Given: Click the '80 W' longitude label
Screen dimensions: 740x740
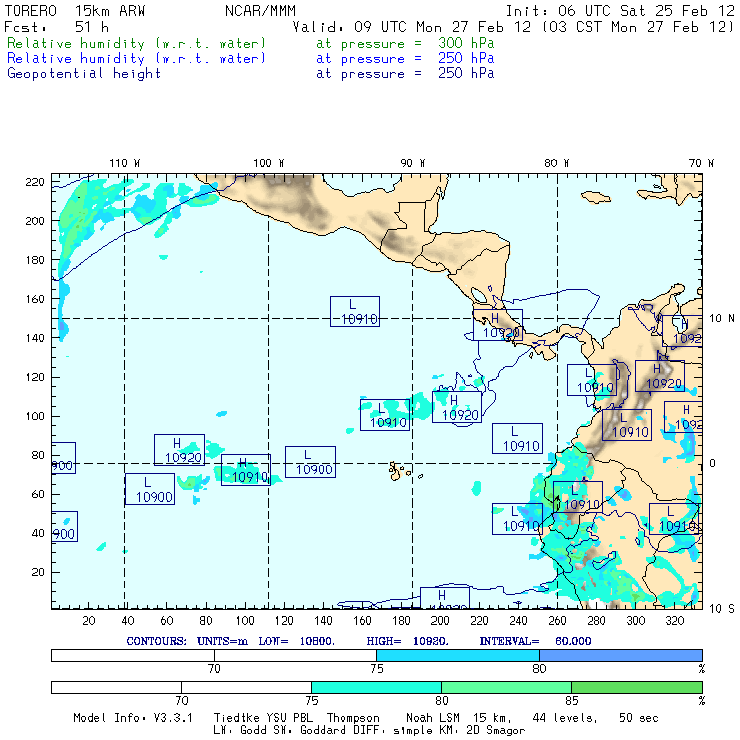Looking at the screenshot, I should click(556, 163).
